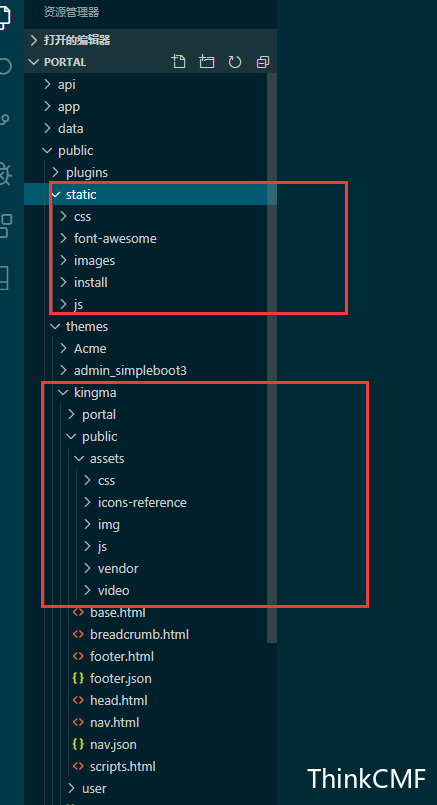The width and height of the screenshot is (437, 805).
Task: Collapse all folders using the collapse icon
Action: [x=263, y=62]
